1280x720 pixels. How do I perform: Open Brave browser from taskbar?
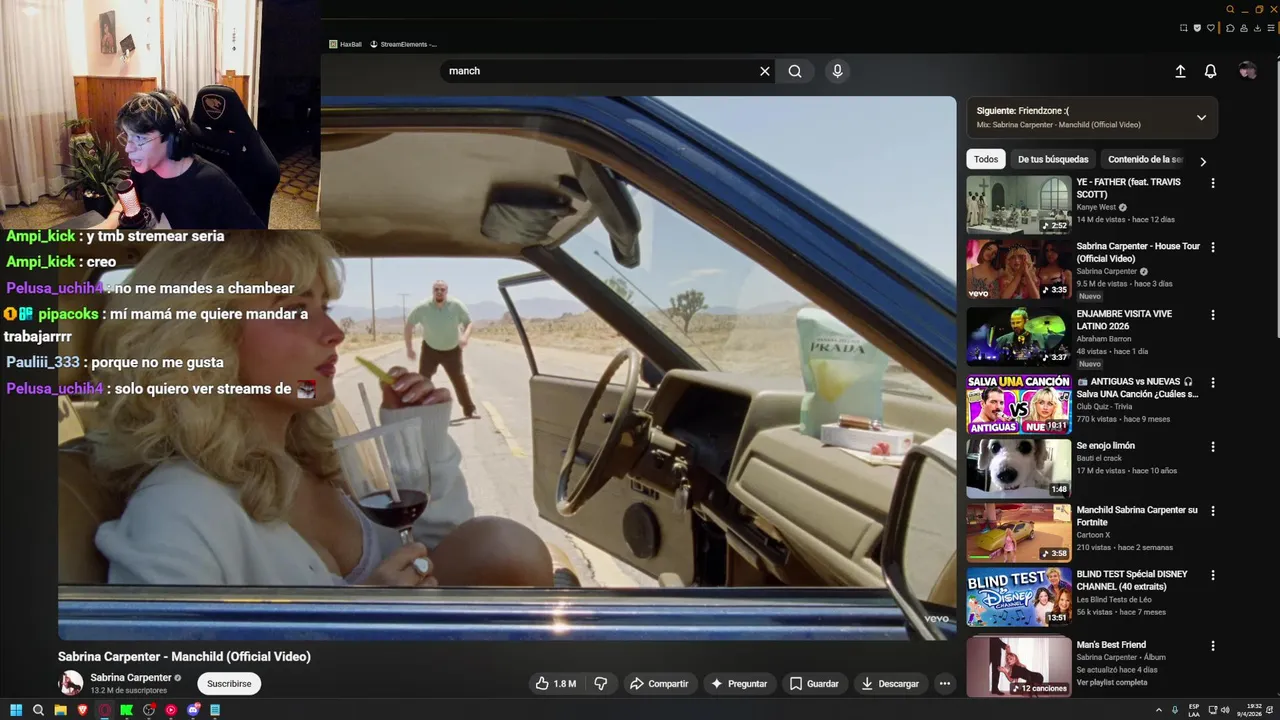tap(82, 710)
